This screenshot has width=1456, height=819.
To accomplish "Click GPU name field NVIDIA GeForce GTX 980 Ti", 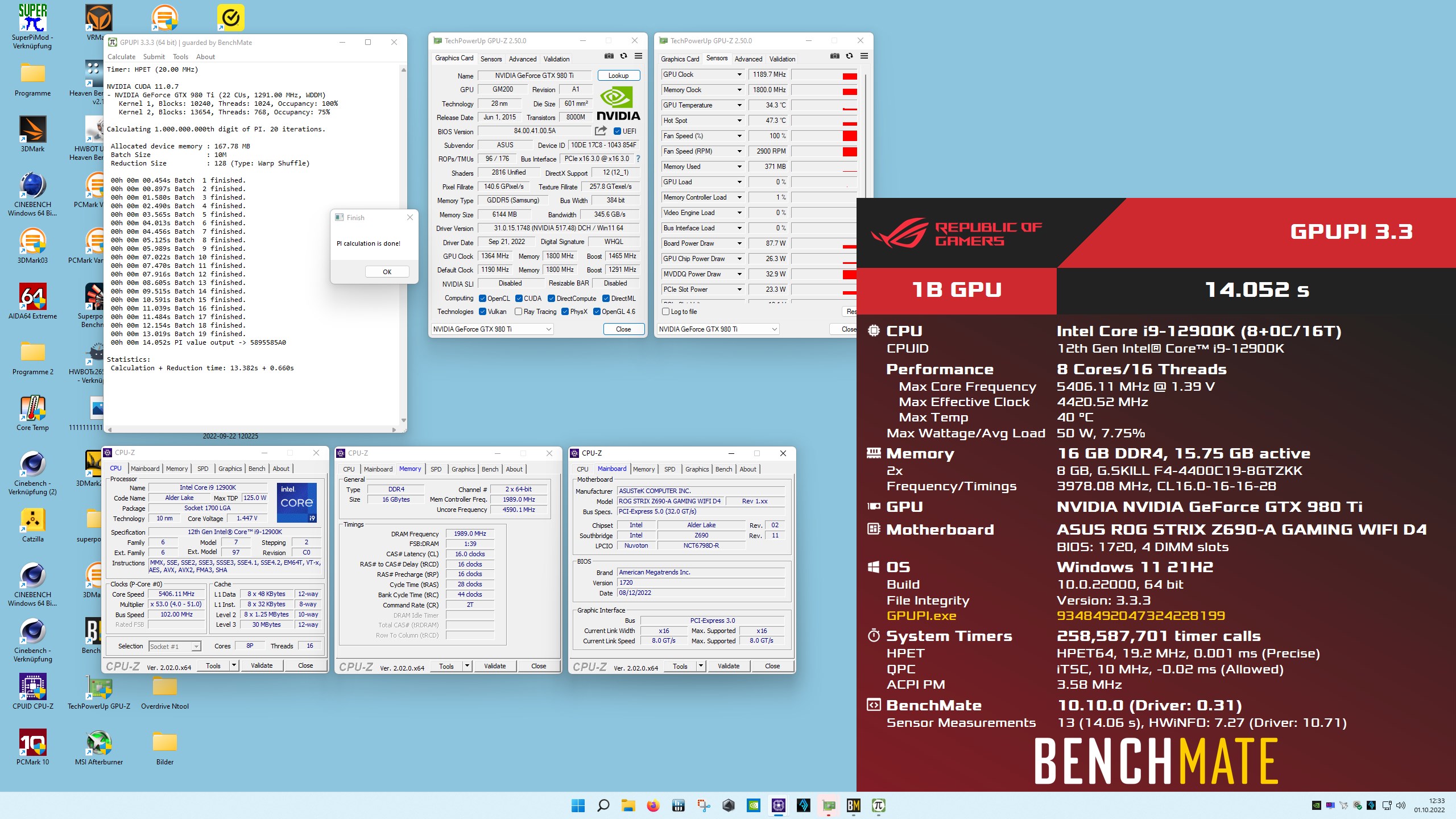I will (x=534, y=76).
